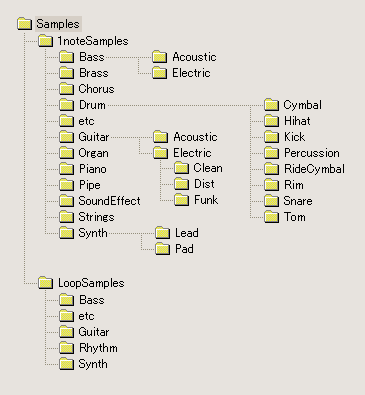Select the Cymbal folder icon
This screenshot has width=365, height=395.
271,105
